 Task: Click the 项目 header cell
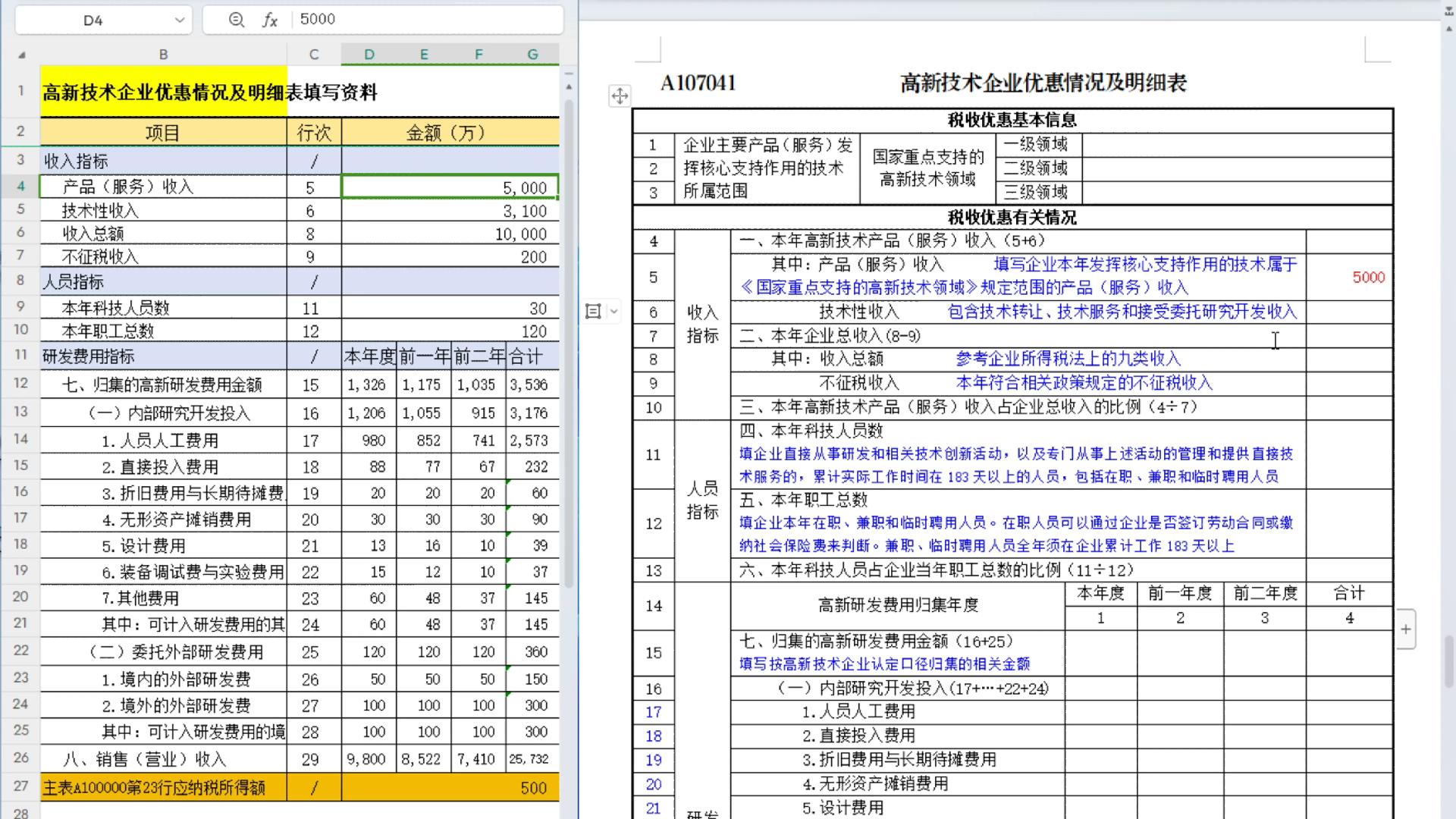click(163, 133)
